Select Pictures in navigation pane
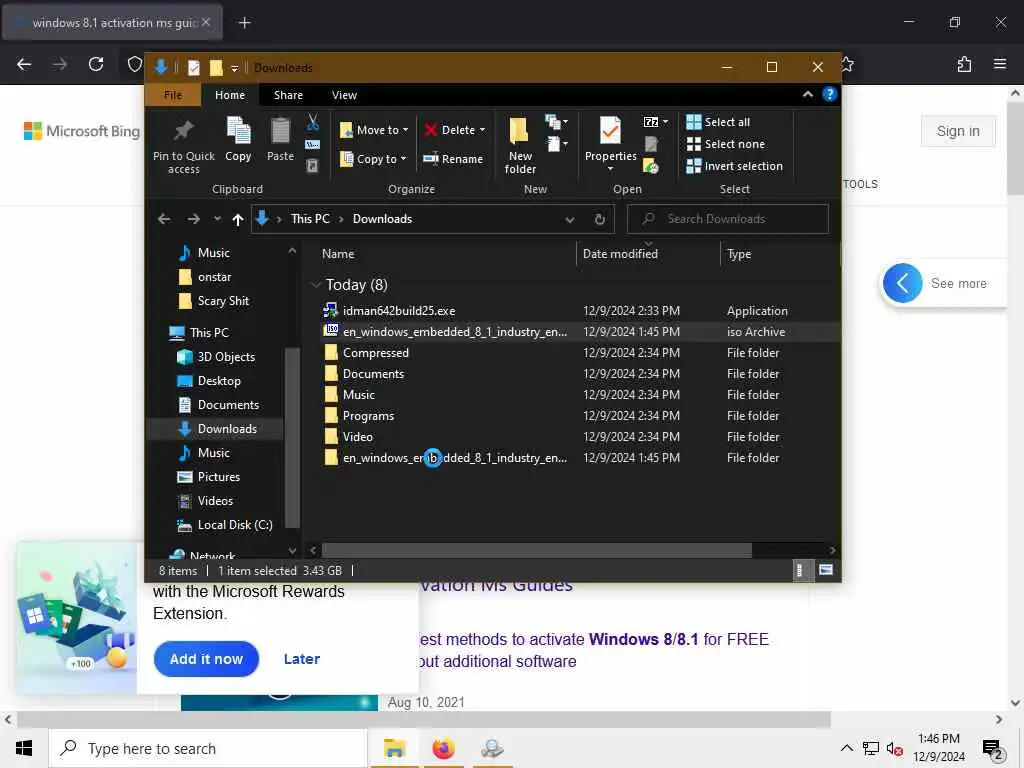This screenshot has width=1024, height=768. click(218, 477)
